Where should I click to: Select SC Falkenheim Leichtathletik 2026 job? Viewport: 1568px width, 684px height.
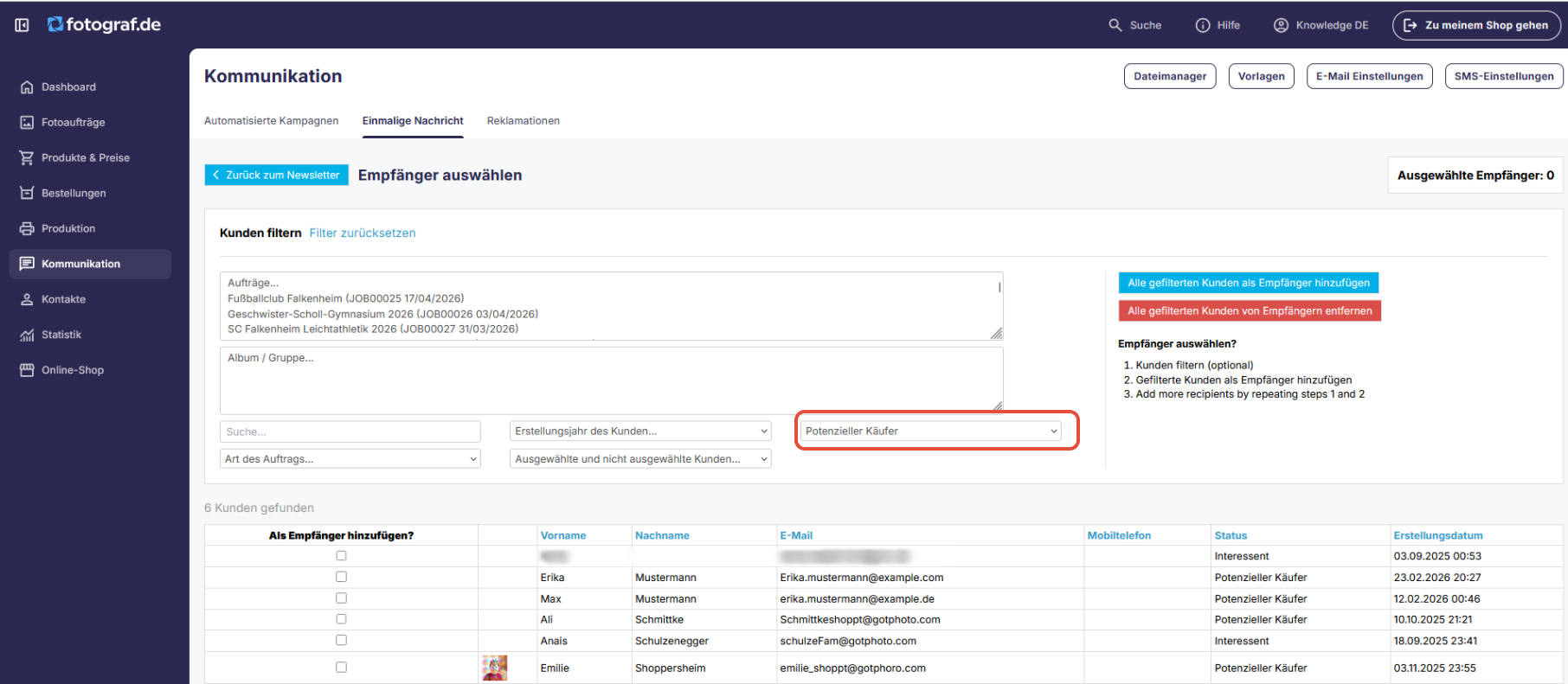373,329
